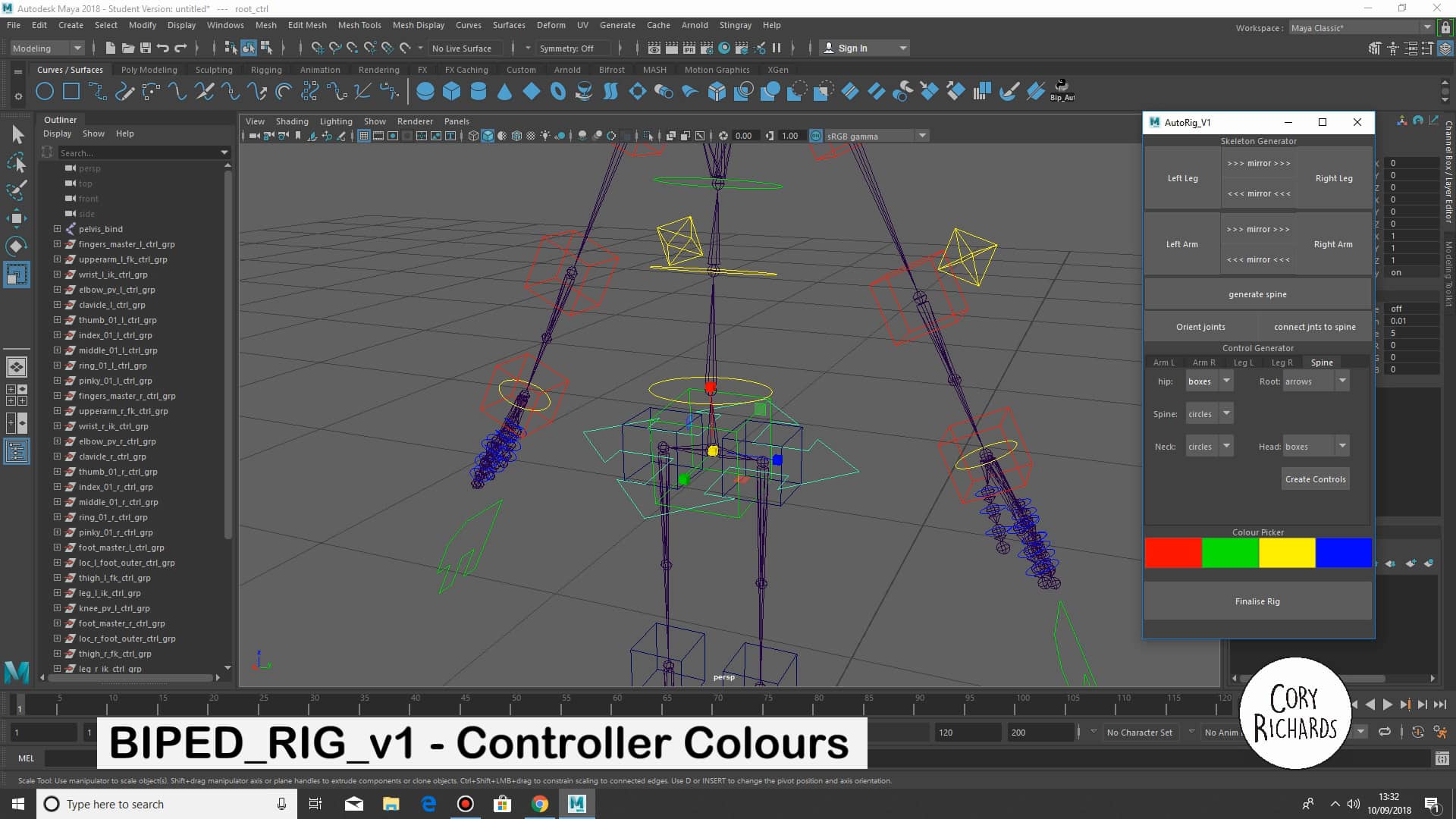This screenshot has height=819, width=1456.
Task: Switch to the Spine tab in Control Generator
Action: pyautogui.click(x=1322, y=362)
